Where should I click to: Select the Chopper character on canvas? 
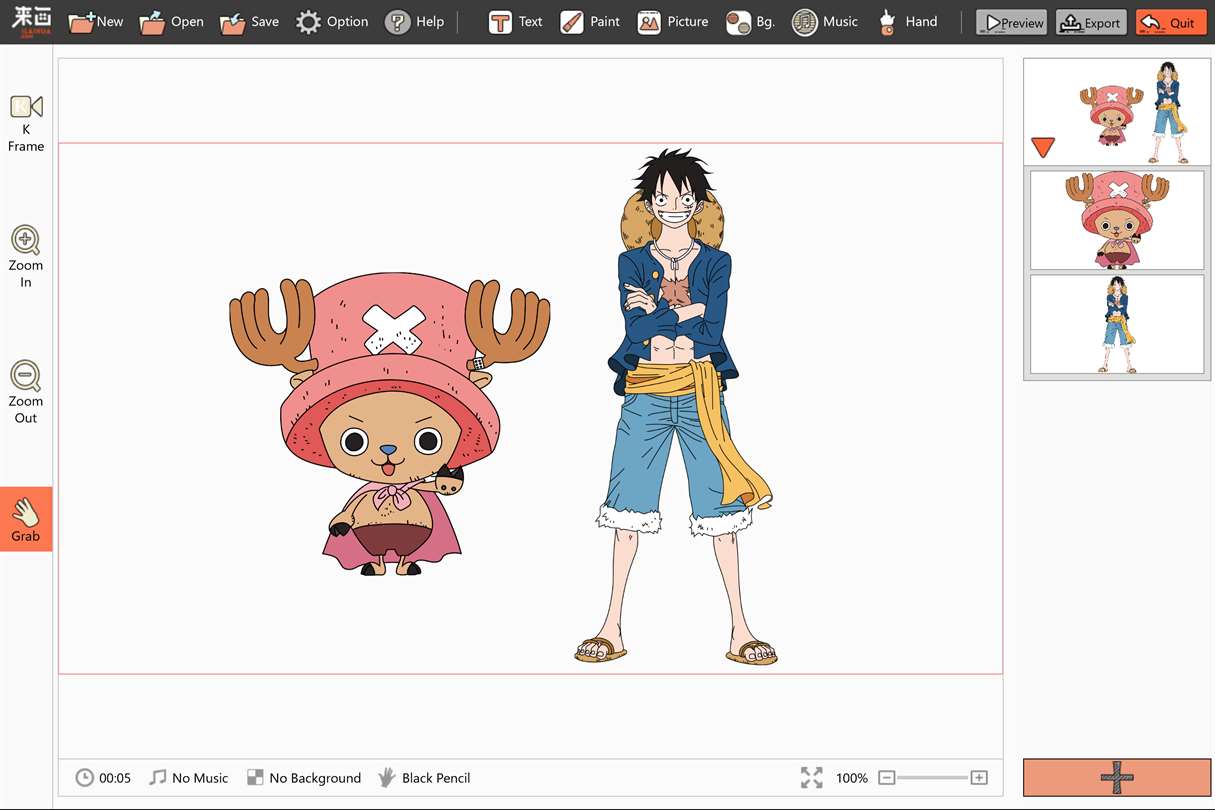click(x=390, y=424)
